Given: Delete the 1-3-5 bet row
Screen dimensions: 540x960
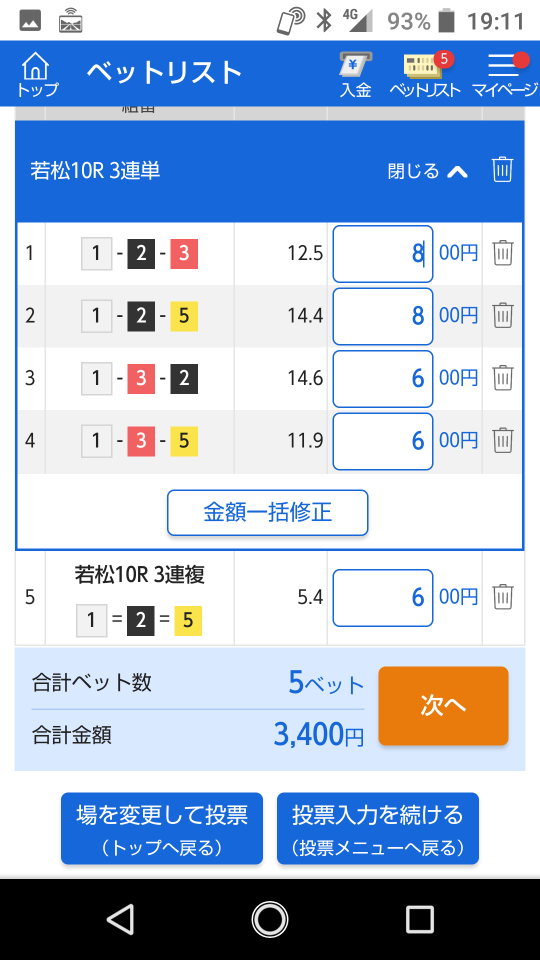Looking at the screenshot, I should pyautogui.click(x=503, y=440).
